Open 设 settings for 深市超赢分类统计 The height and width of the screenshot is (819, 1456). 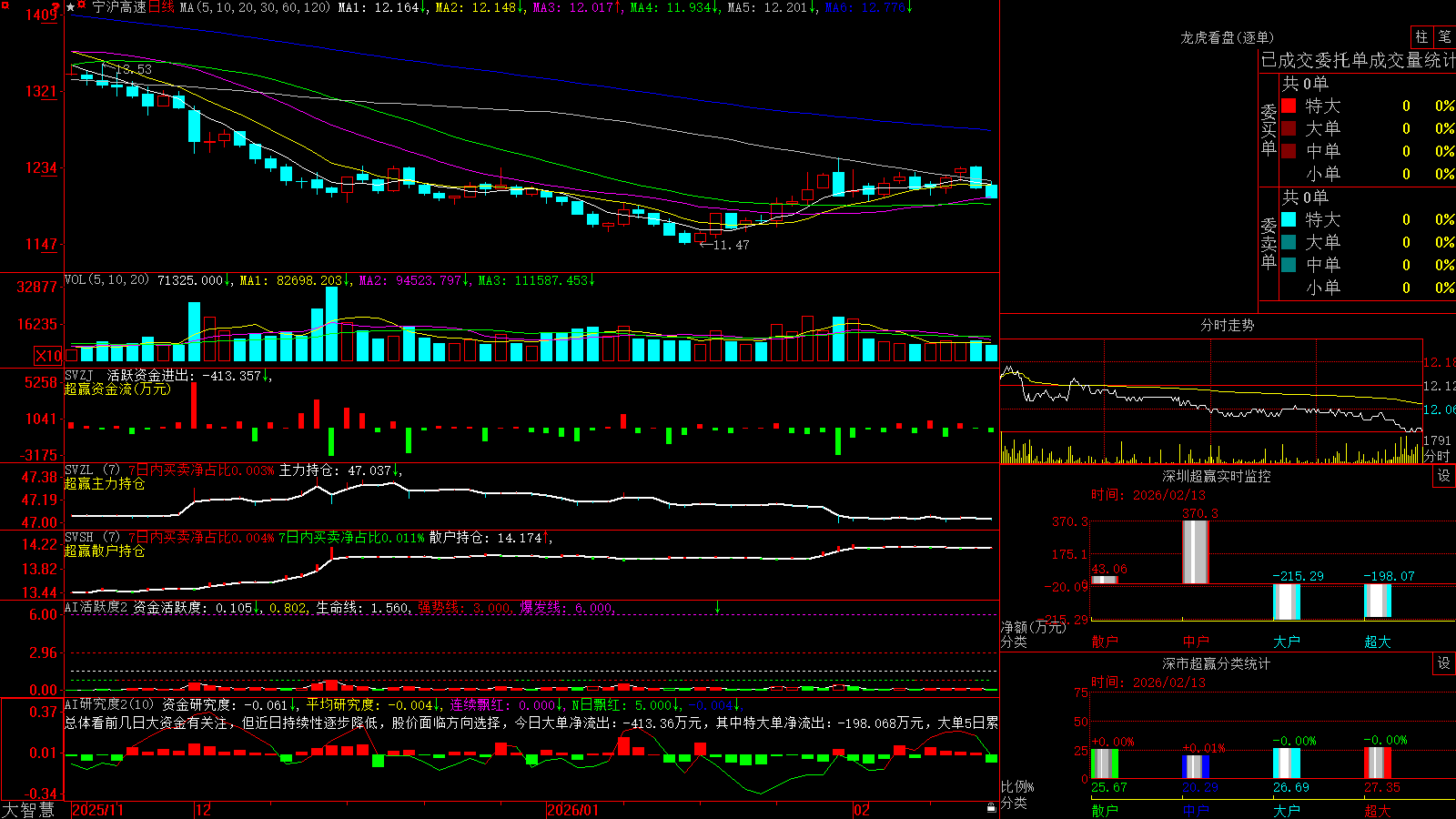pyautogui.click(x=1444, y=663)
